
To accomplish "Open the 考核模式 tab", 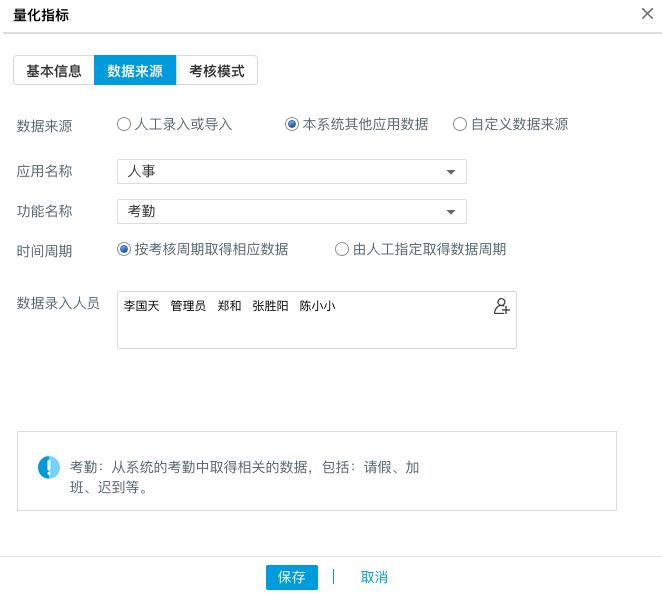I will click(217, 71).
